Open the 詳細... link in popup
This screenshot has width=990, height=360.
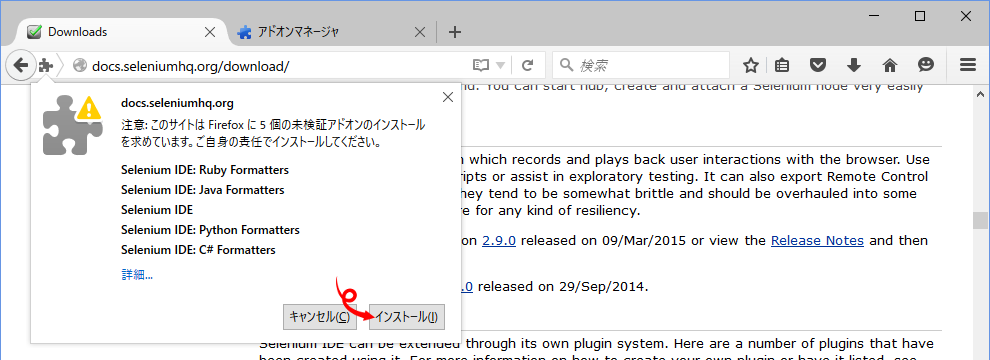coord(137,275)
